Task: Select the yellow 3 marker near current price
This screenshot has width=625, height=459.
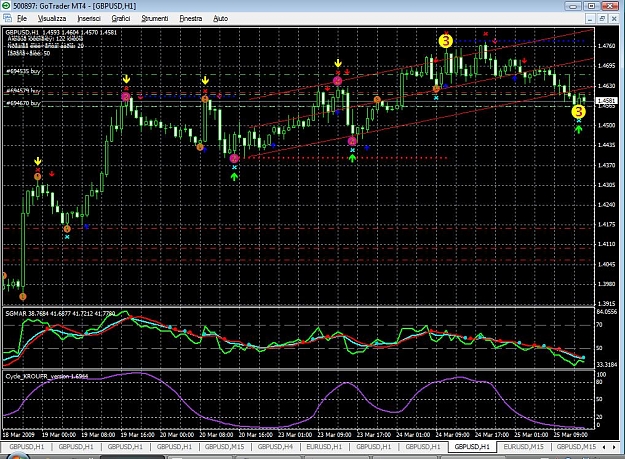Action: click(578, 112)
